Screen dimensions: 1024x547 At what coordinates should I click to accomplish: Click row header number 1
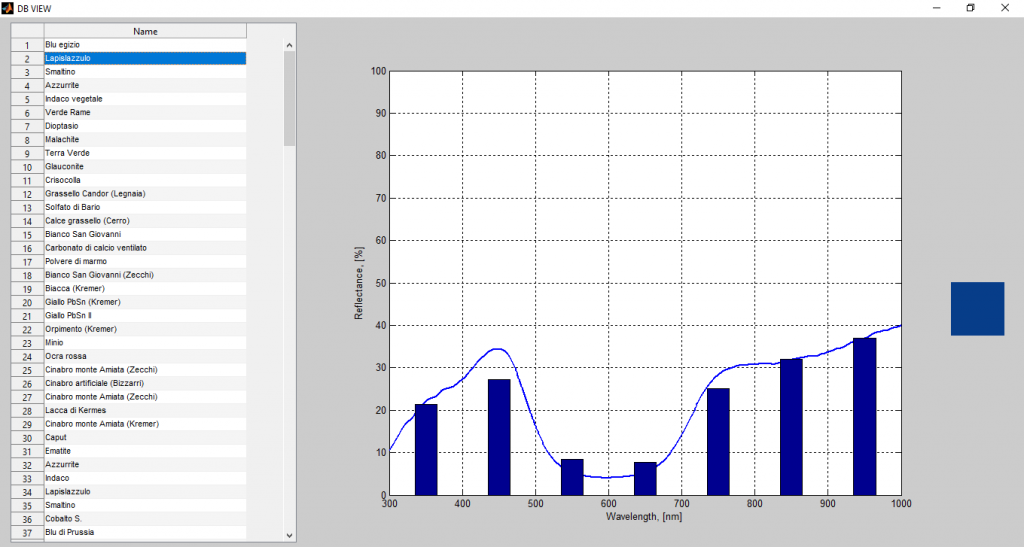click(27, 45)
